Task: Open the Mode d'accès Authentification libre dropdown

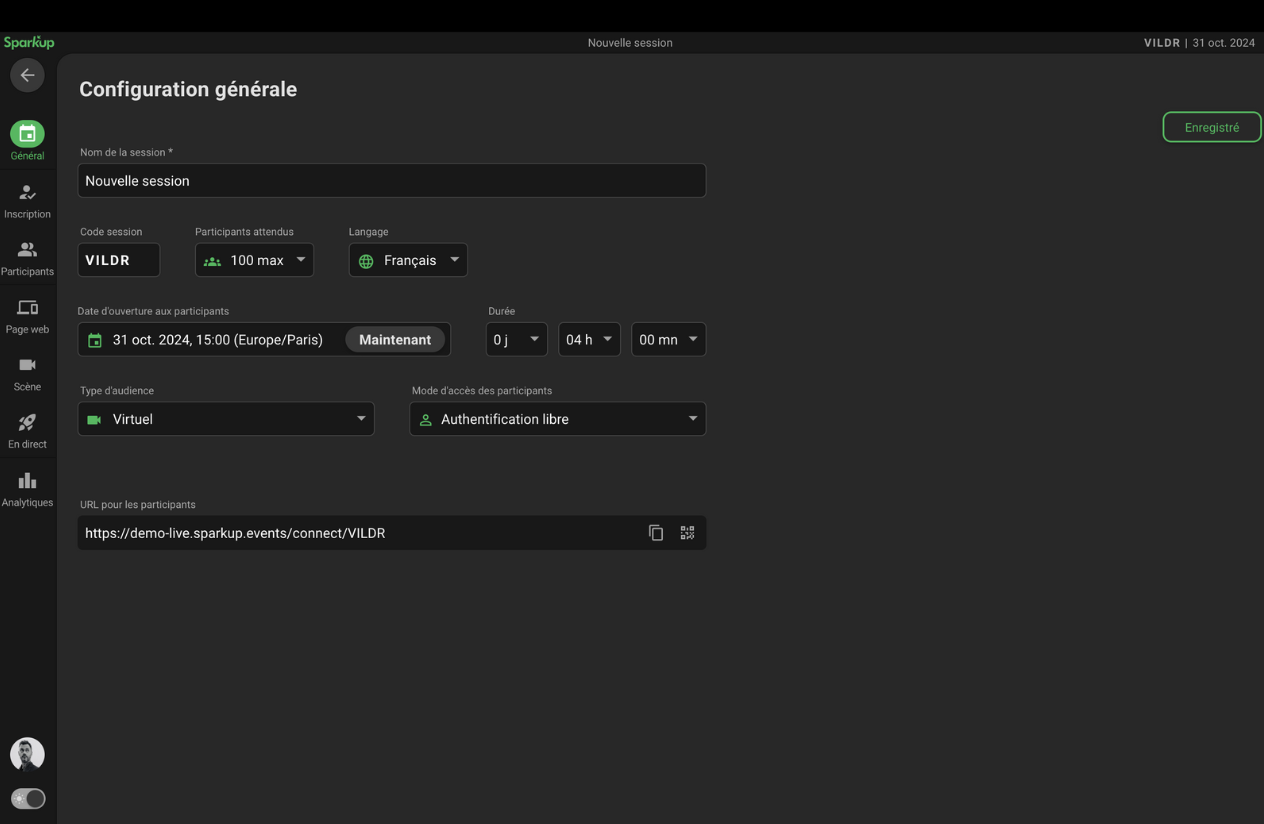Action: tap(558, 419)
